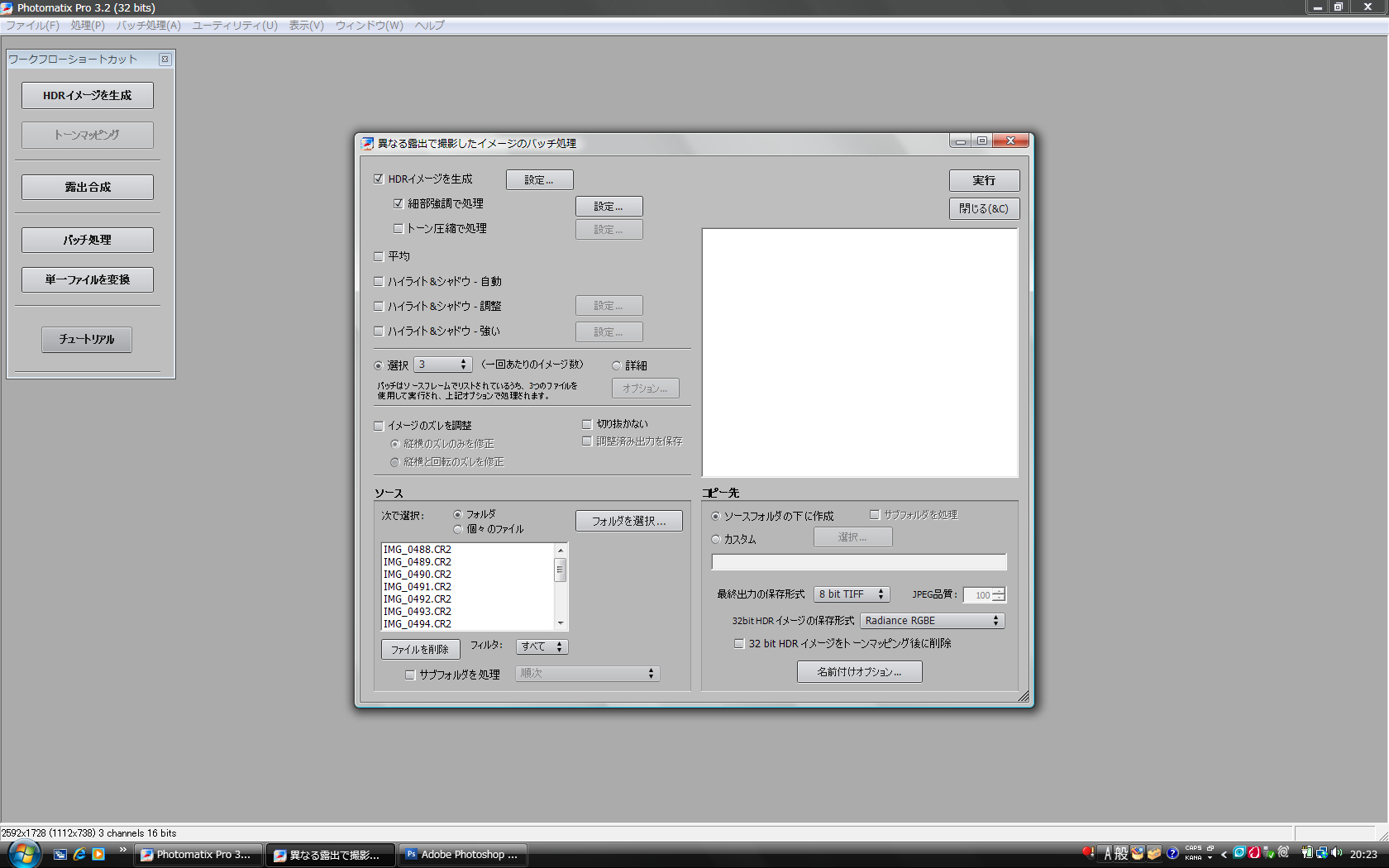Launch Internet Explorer from quick launch
The width and height of the screenshot is (1389, 868).
point(79,854)
